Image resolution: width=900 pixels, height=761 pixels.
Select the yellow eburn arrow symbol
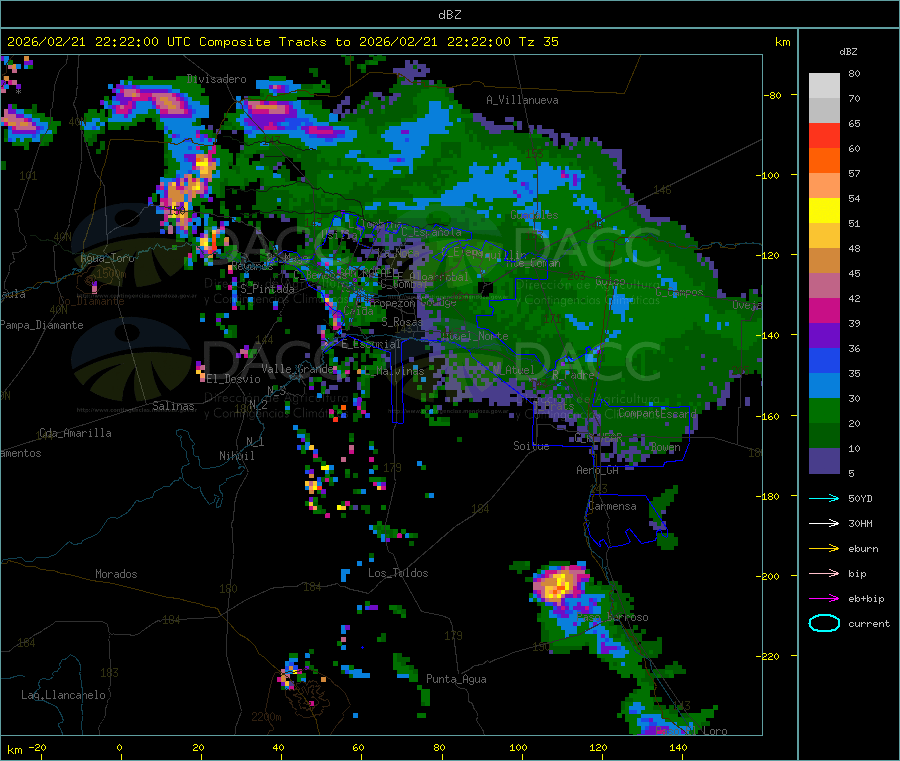824,548
